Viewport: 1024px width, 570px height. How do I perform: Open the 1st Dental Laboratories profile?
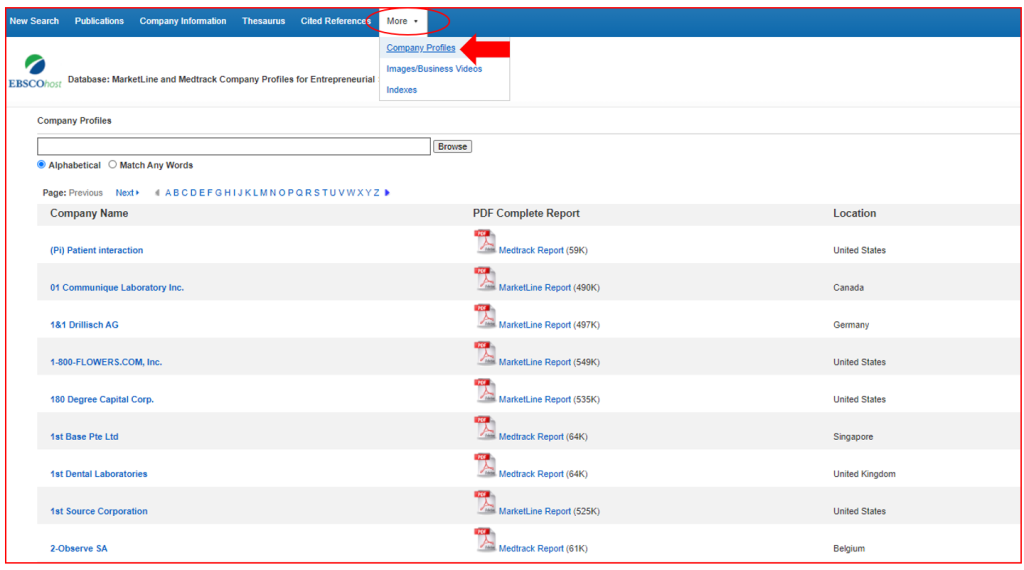pos(99,473)
